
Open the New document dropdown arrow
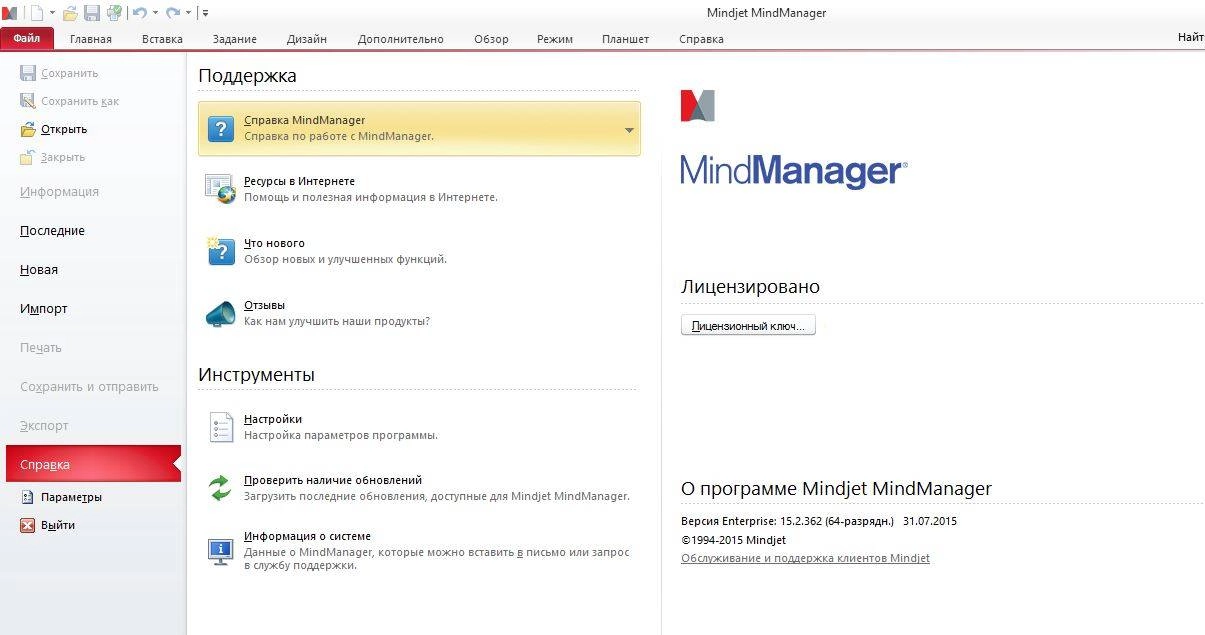coord(51,13)
